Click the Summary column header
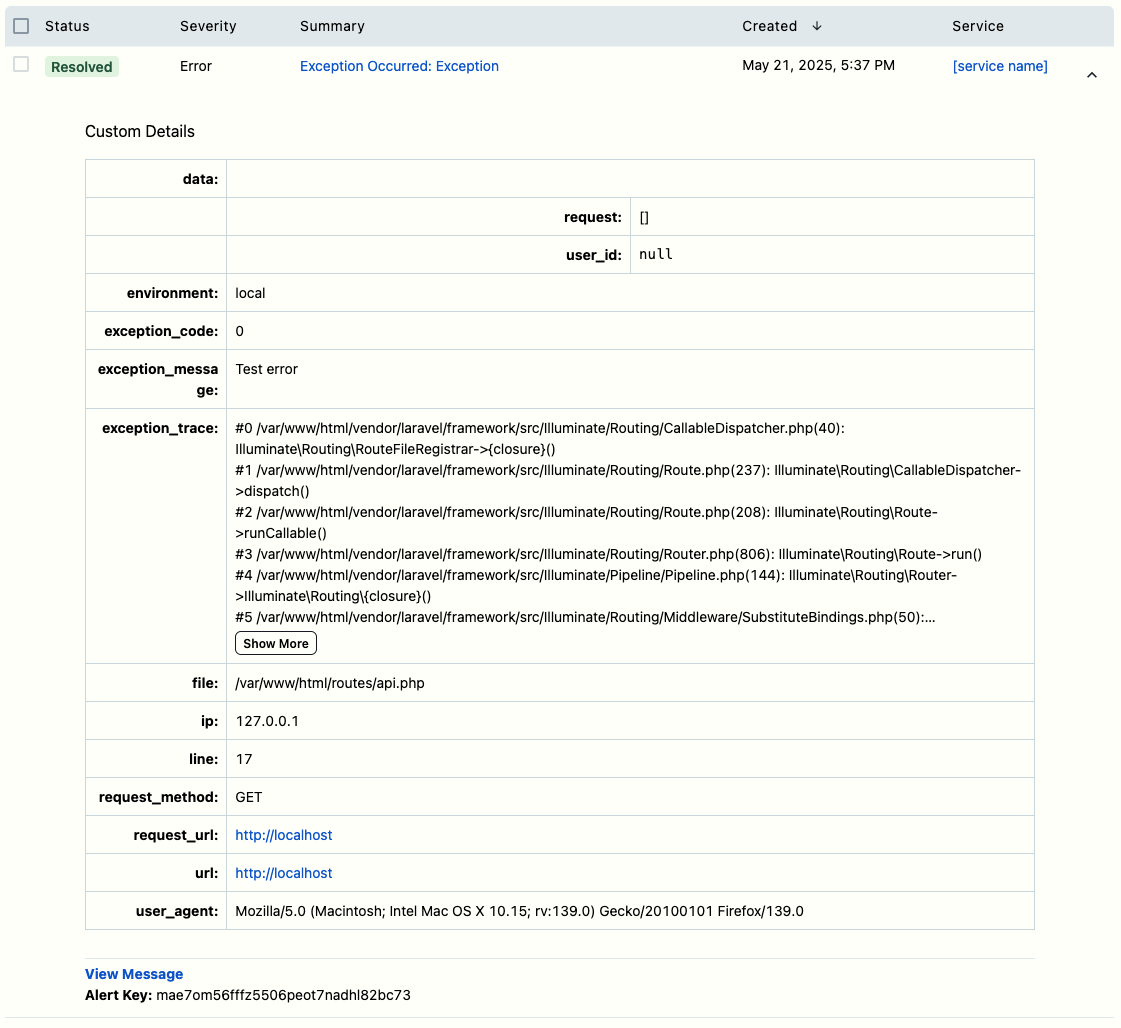The height and width of the screenshot is (1028, 1121). tap(332, 26)
